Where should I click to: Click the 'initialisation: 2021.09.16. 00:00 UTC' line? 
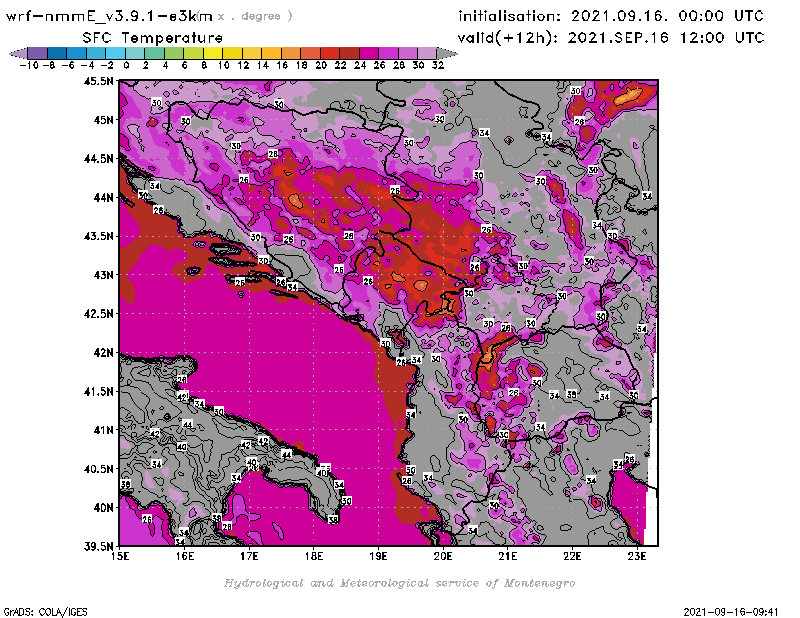click(611, 16)
